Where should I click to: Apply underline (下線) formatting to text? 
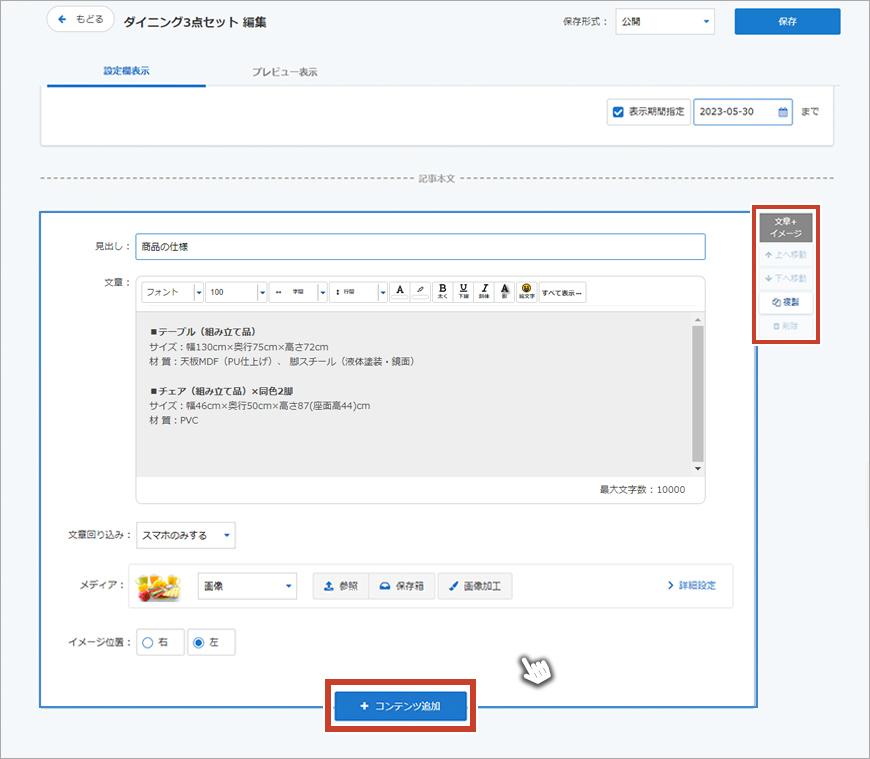click(463, 291)
